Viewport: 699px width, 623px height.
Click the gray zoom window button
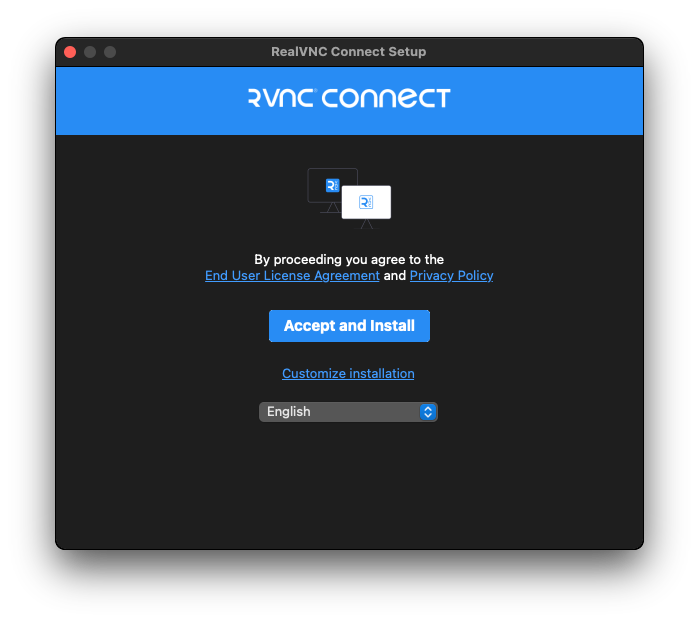[110, 52]
